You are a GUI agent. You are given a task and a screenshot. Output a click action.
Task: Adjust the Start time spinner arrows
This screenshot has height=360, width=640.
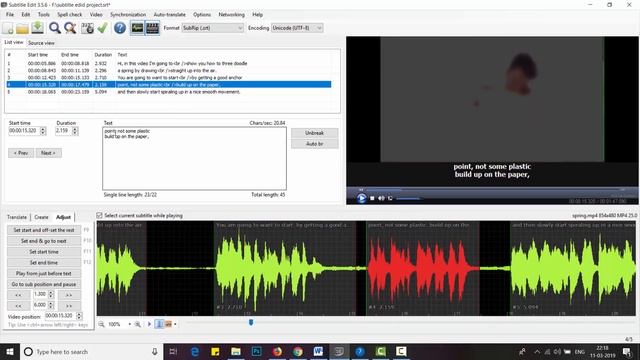coord(43,131)
